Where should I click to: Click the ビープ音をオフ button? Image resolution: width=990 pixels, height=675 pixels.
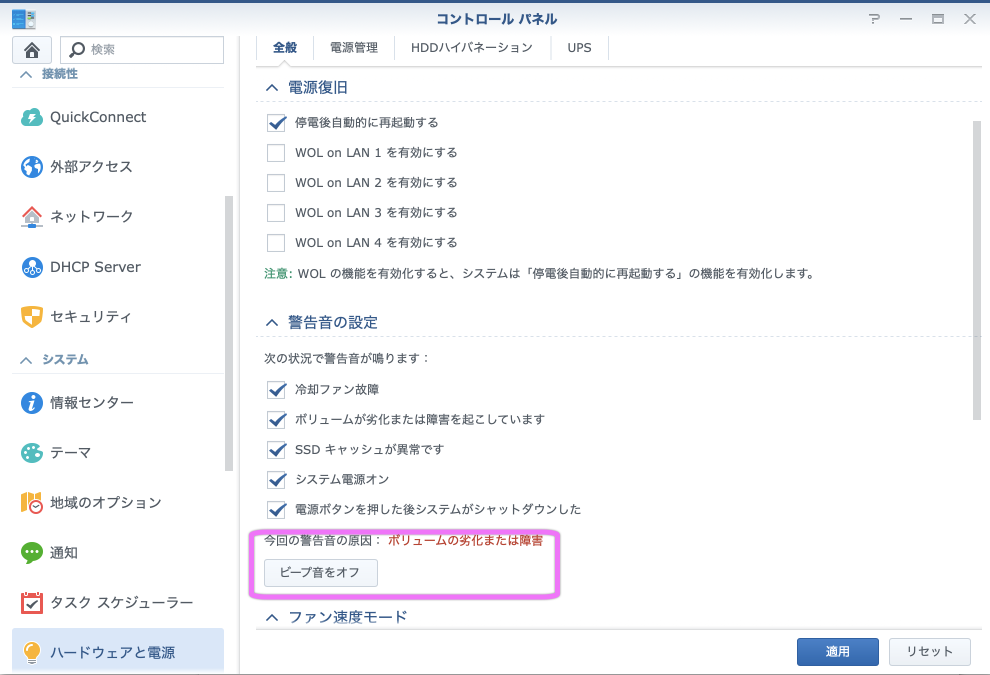pos(320,573)
